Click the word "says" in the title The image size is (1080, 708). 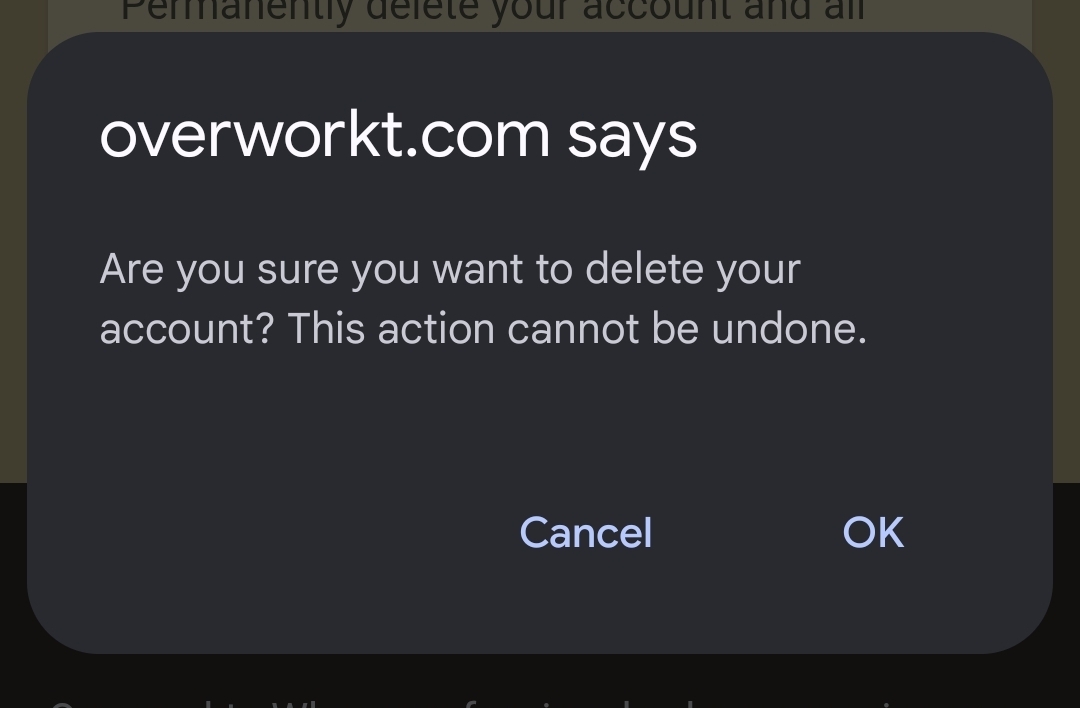(632, 137)
